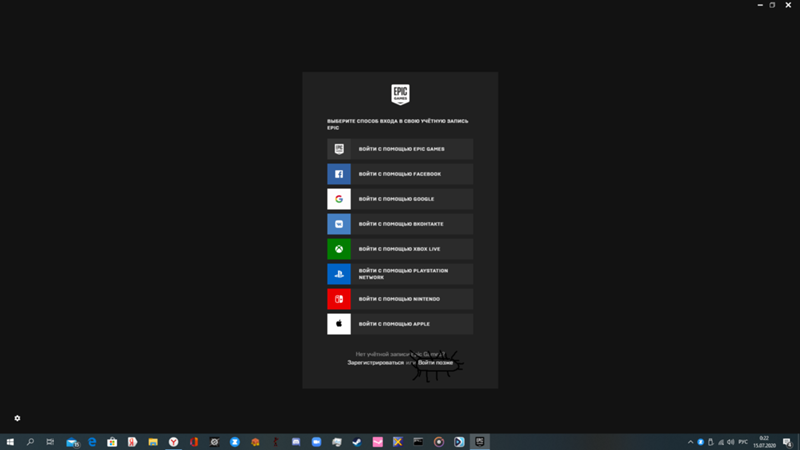Image resolution: width=800 pixels, height=450 pixels.
Task: Click the Apple logo icon
Action: click(x=339, y=324)
